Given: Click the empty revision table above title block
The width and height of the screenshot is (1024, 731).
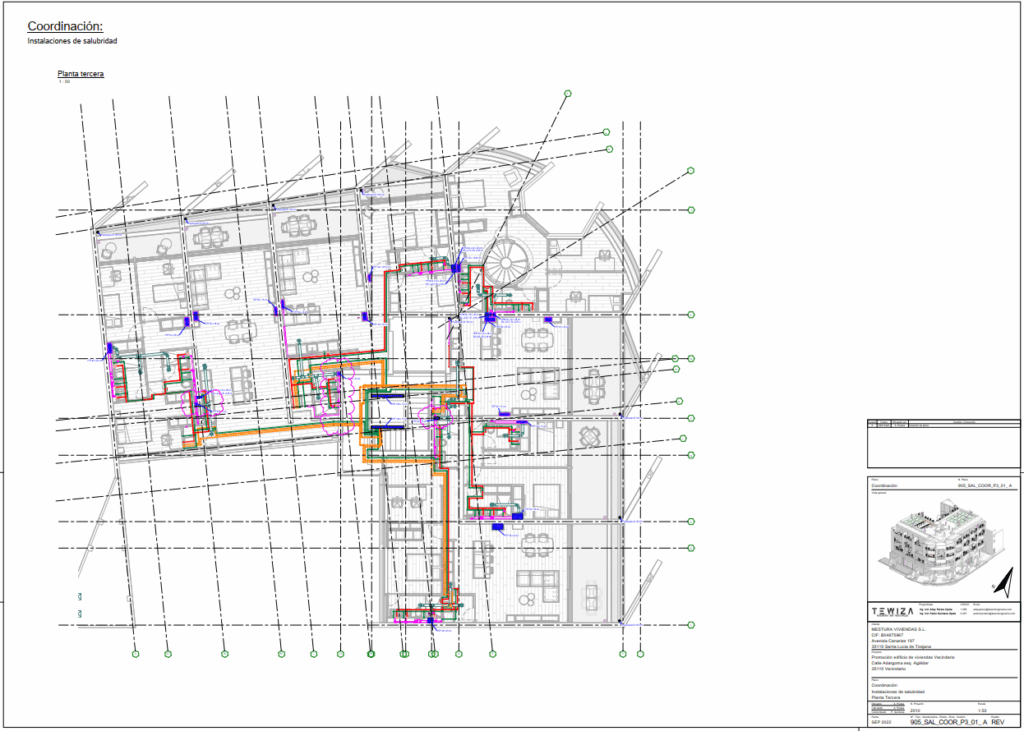Looking at the screenshot, I should point(941,445).
